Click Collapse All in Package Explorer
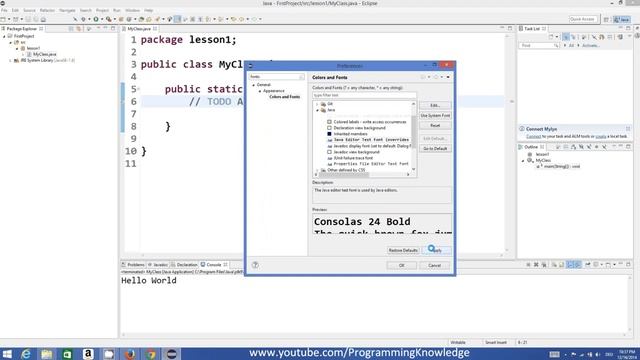Viewport: 640px width, 360px height. tap(71, 29)
